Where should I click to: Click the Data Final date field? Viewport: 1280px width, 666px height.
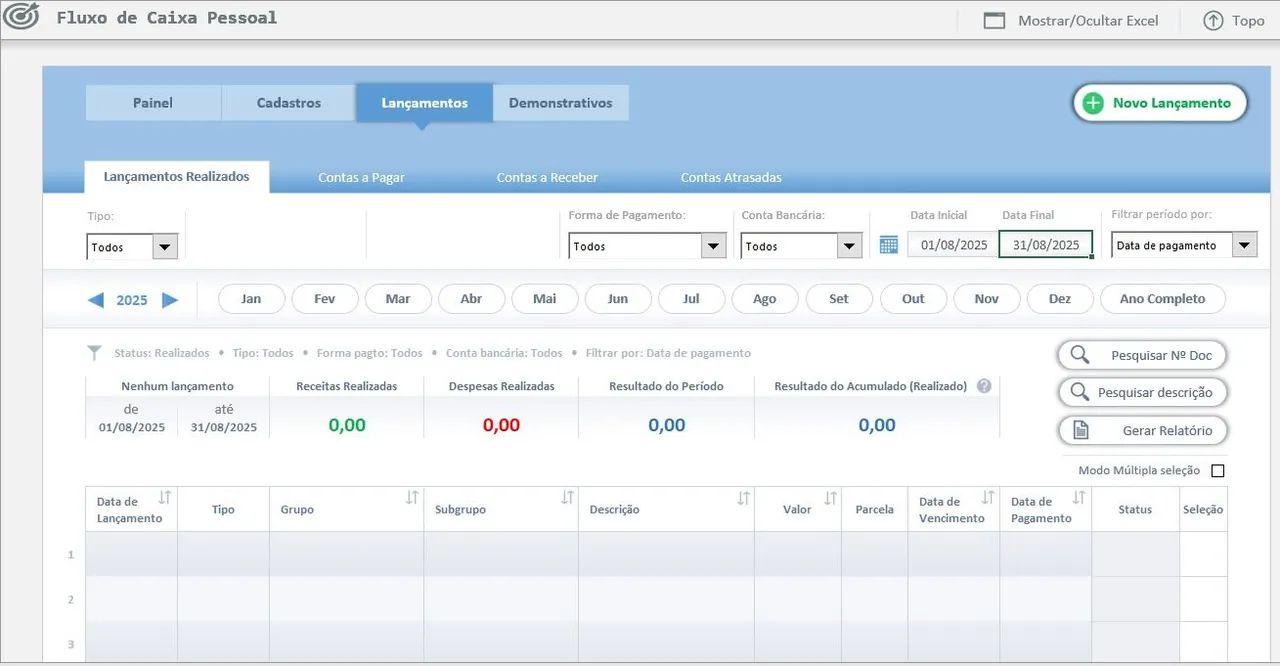(x=1045, y=245)
